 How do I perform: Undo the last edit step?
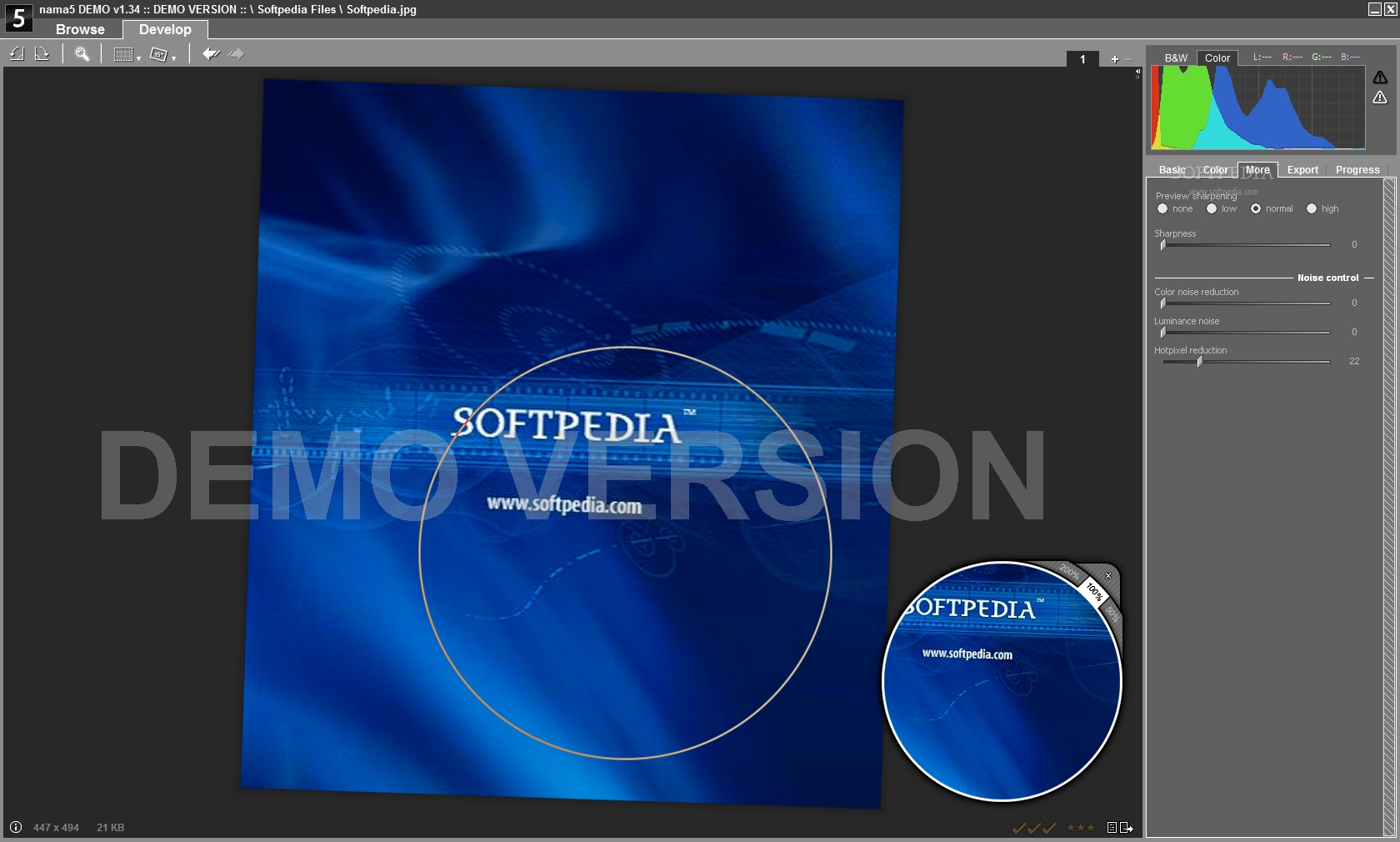click(211, 54)
